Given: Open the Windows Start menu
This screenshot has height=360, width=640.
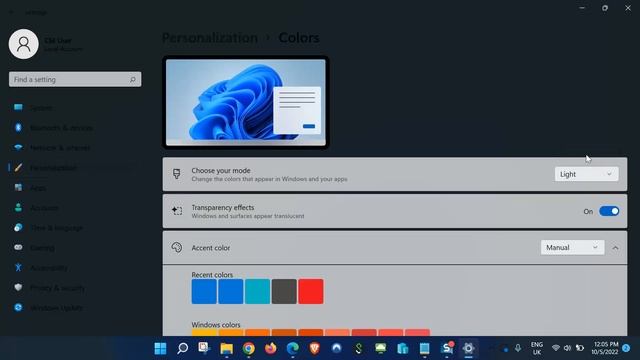Looking at the screenshot, I should pos(160,349).
